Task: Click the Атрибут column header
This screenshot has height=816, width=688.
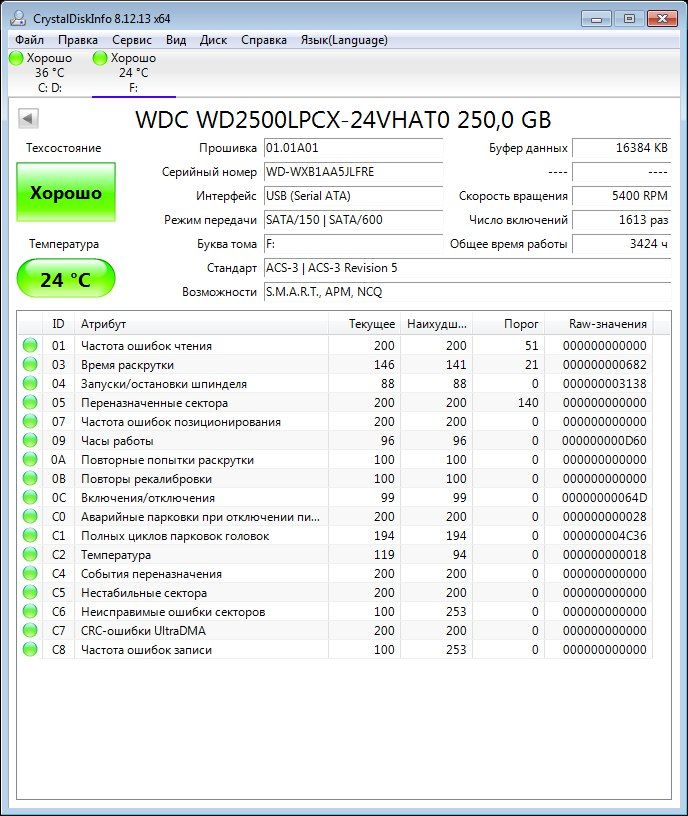Action: point(201,324)
